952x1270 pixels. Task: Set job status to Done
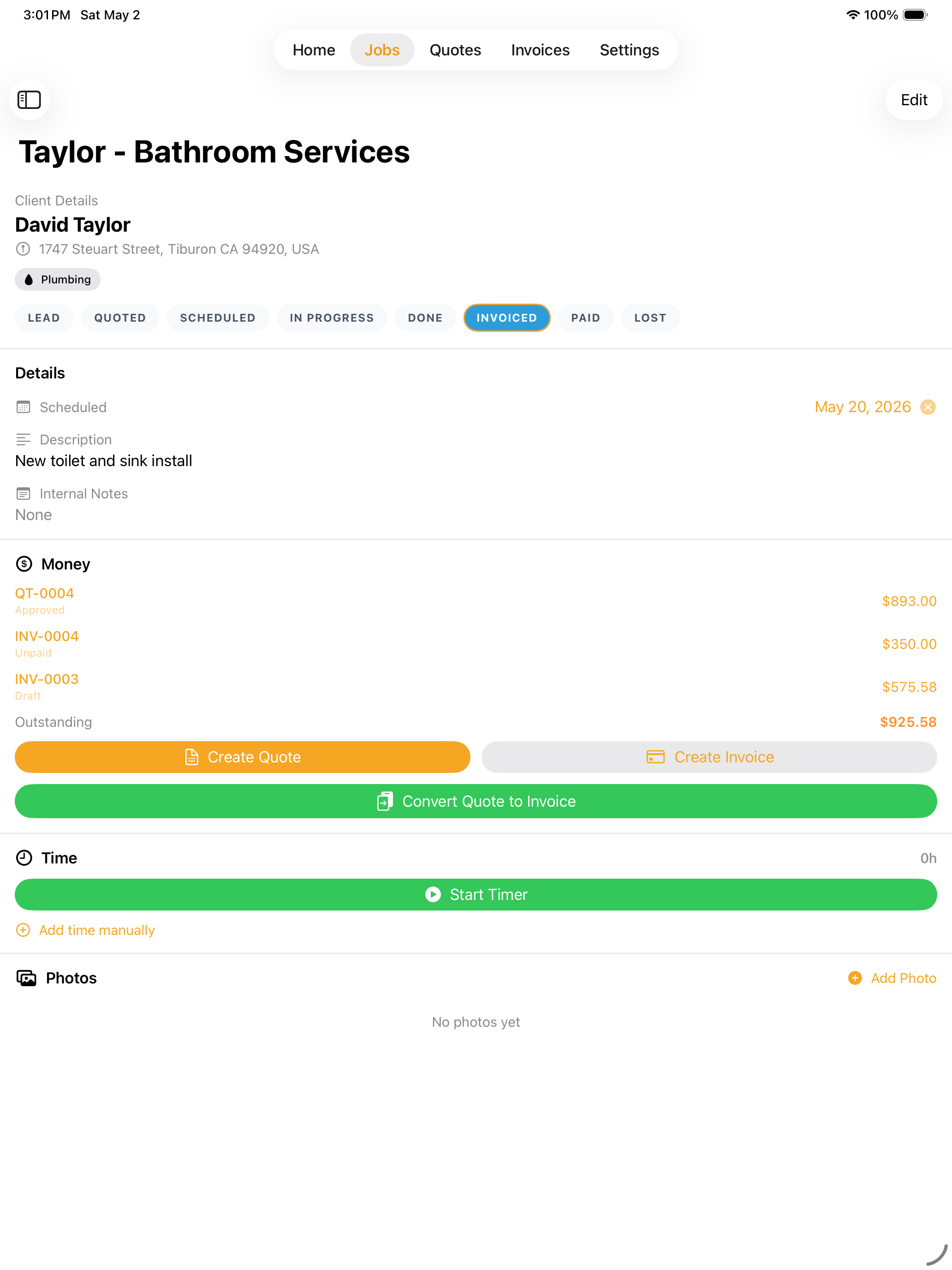(425, 317)
